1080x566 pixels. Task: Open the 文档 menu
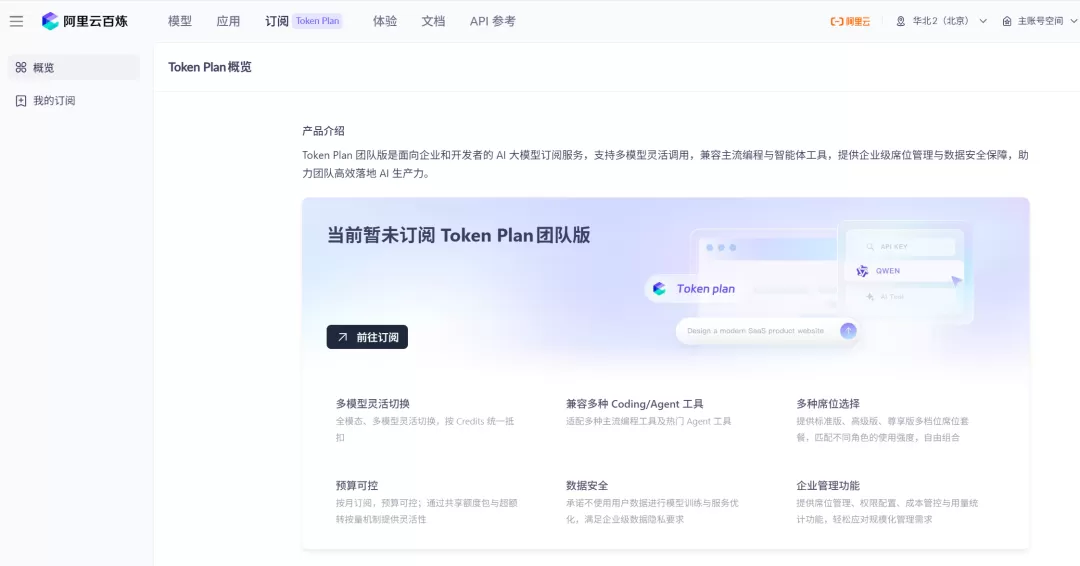pos(433,21)
